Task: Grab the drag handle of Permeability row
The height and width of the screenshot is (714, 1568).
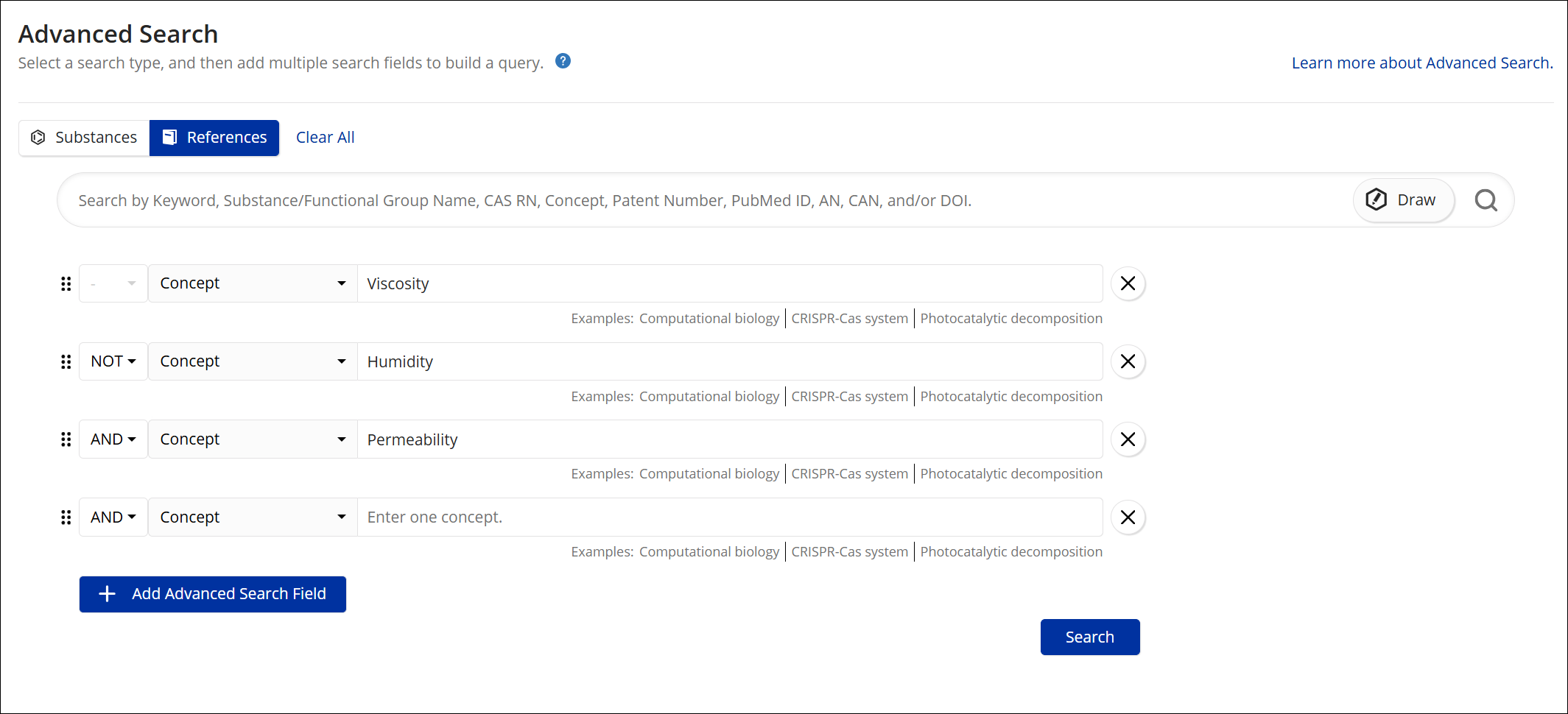Action: (66, 439)
